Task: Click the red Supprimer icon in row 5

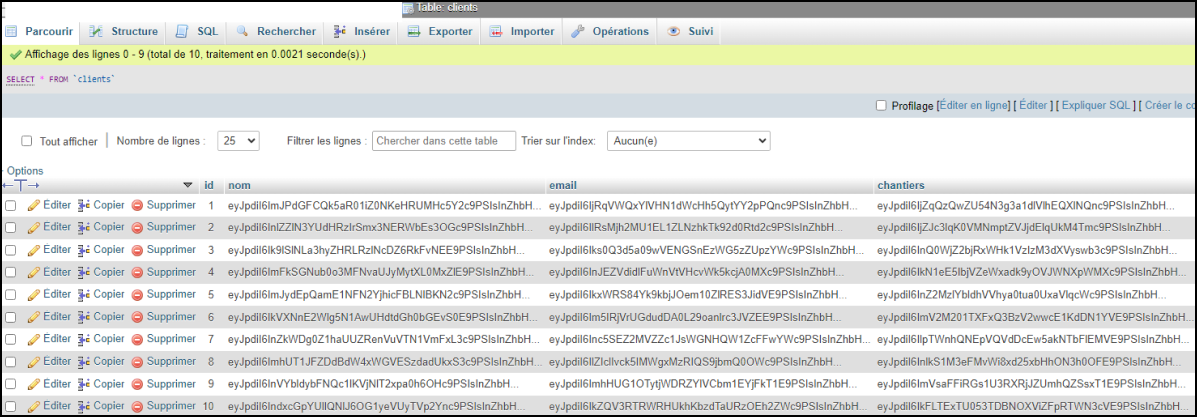Action: click(x=138, y=295)
